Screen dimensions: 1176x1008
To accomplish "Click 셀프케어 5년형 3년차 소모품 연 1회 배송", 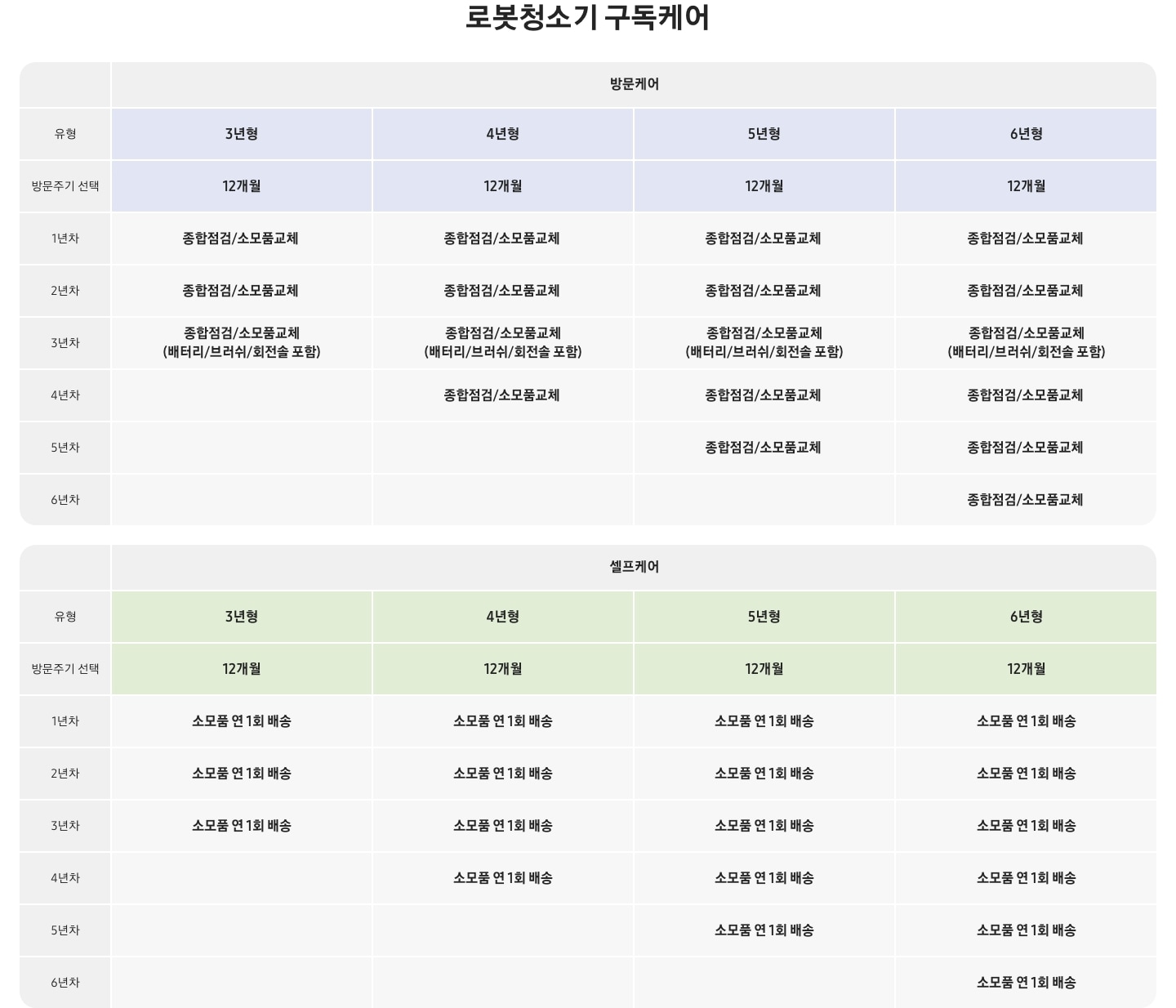I will point(764,826).
